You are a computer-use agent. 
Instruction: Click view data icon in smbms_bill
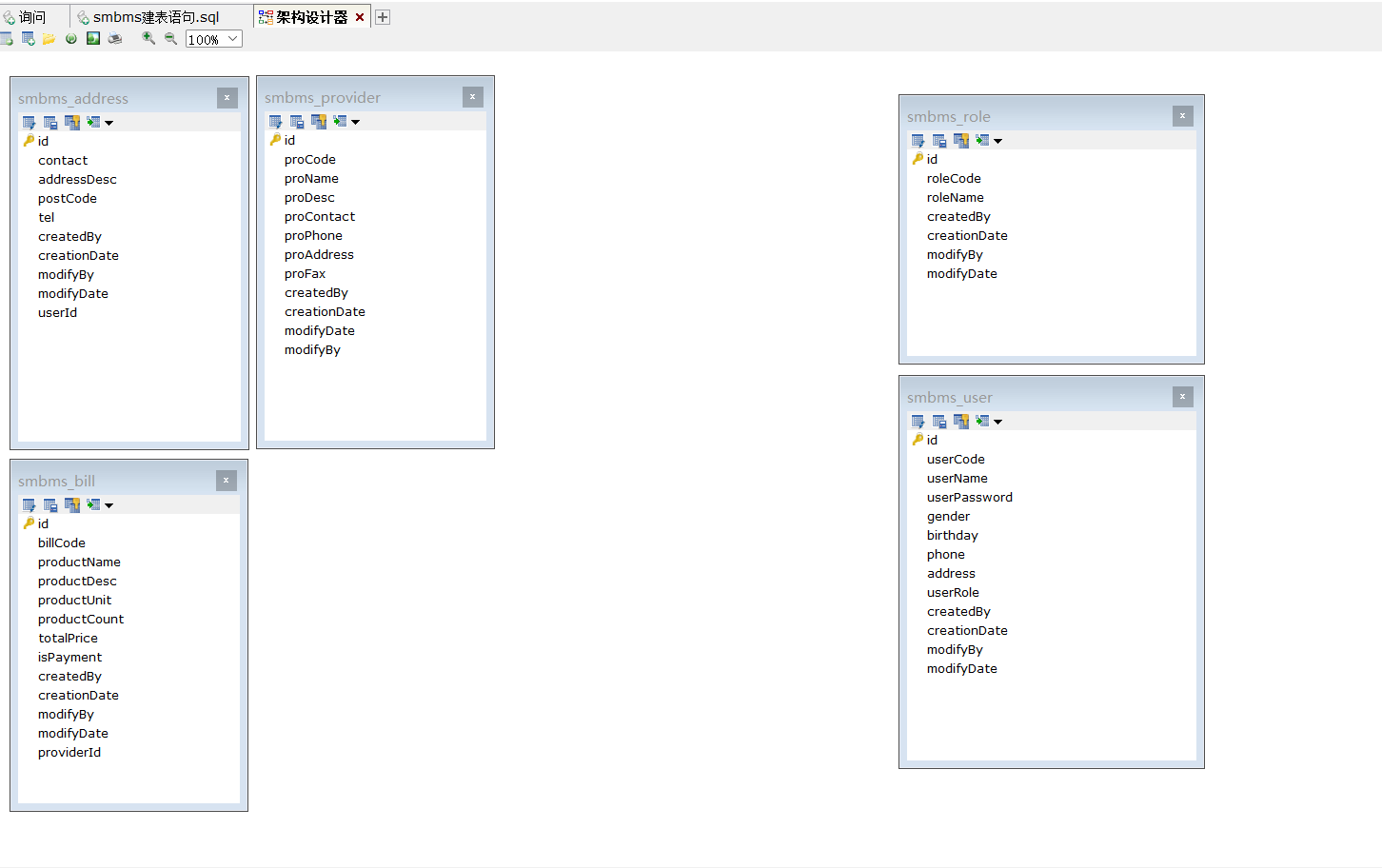[x=93, y=504]
